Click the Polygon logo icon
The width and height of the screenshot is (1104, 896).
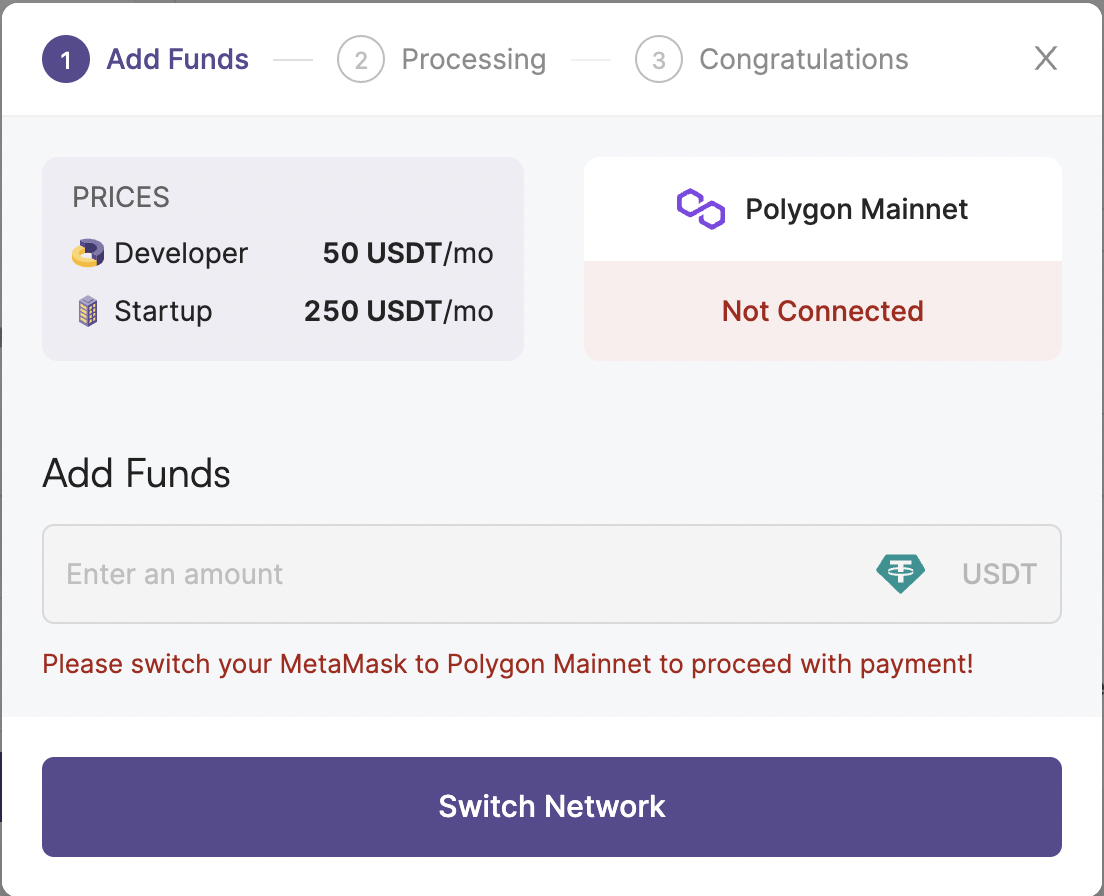tap(701, 209)
